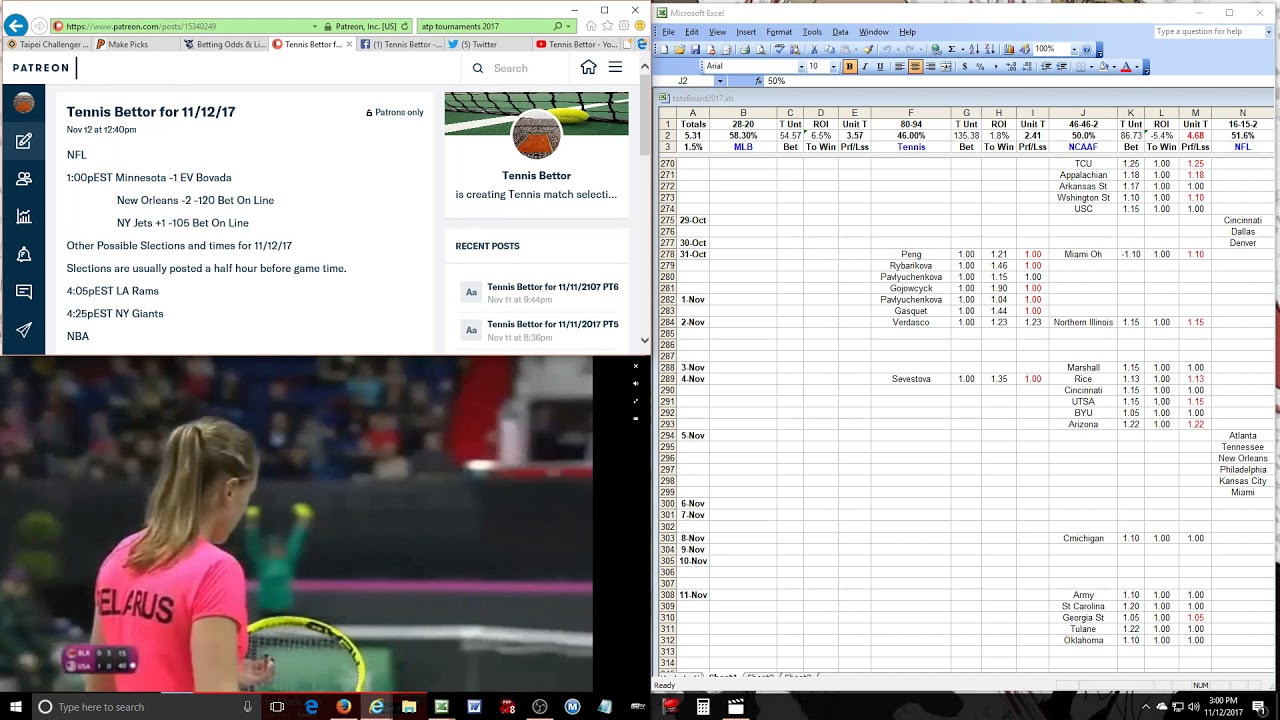
Task: Click the Excel Save icon
Action: tap(695, 49)
